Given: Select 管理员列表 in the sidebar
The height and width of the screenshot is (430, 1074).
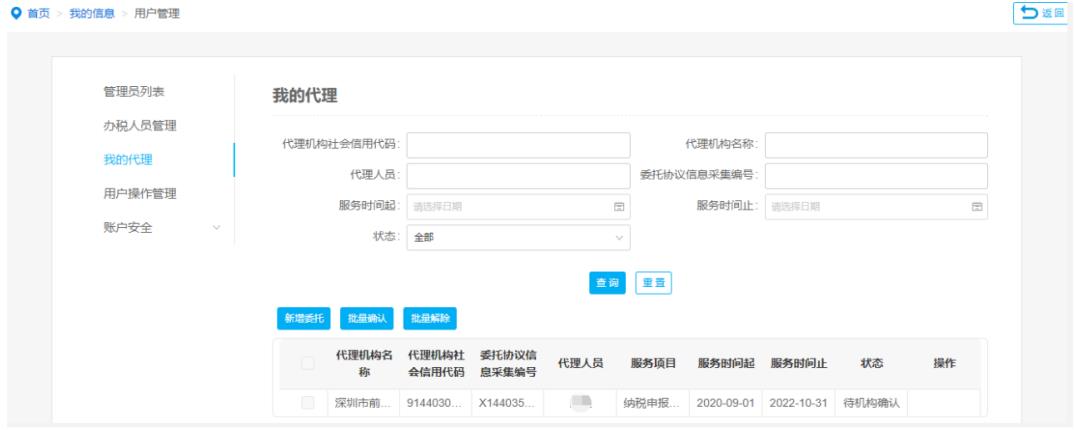Looking at the screenshot, I should pos(134,92).
